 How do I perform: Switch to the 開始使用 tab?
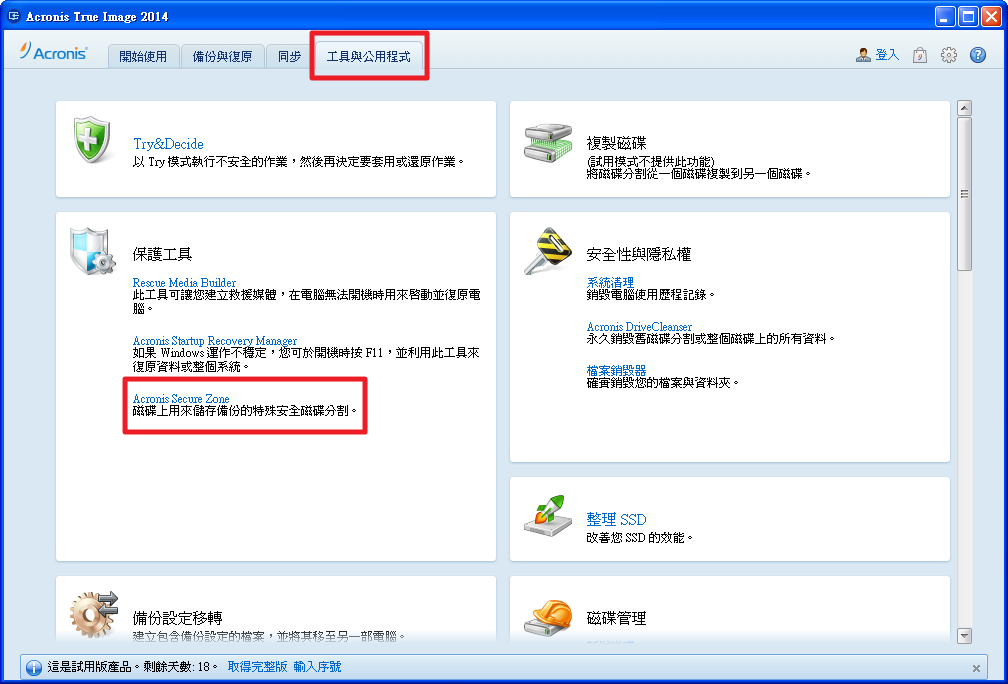point(143,57)
